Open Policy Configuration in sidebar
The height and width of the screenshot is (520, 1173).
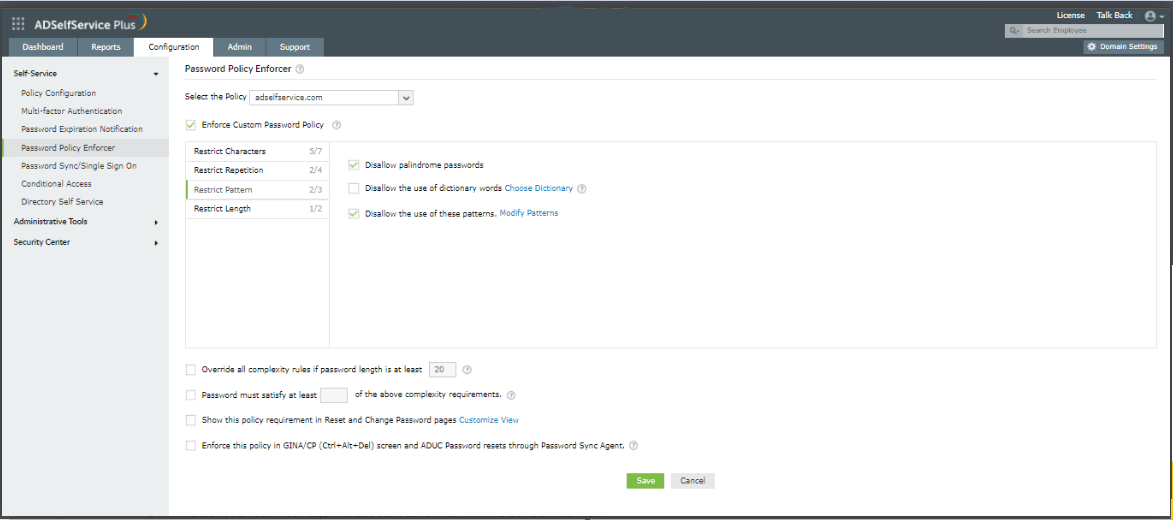58,94
